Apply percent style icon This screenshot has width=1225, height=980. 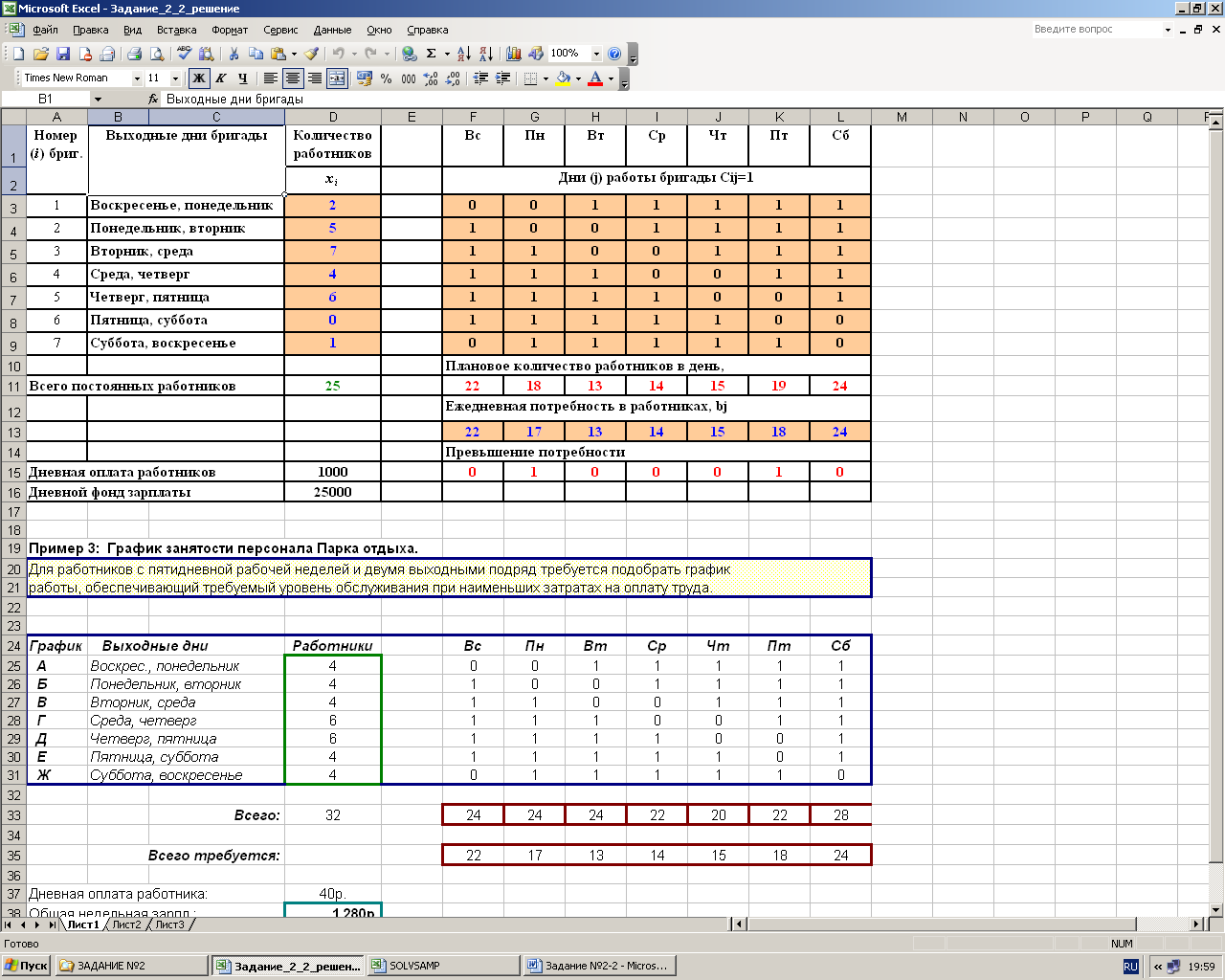387,78
